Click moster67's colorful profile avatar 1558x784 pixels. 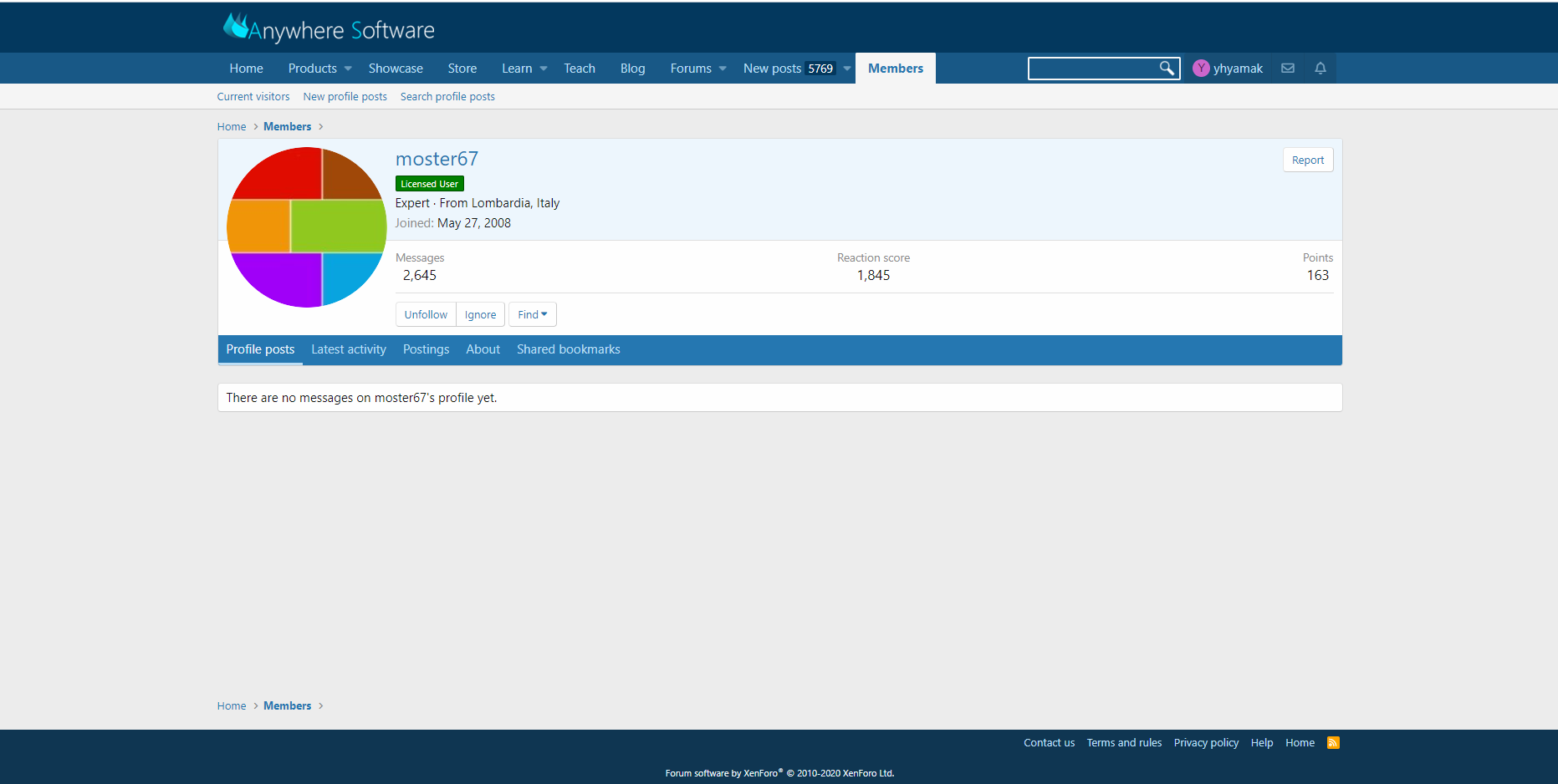[x=306, y=227]
